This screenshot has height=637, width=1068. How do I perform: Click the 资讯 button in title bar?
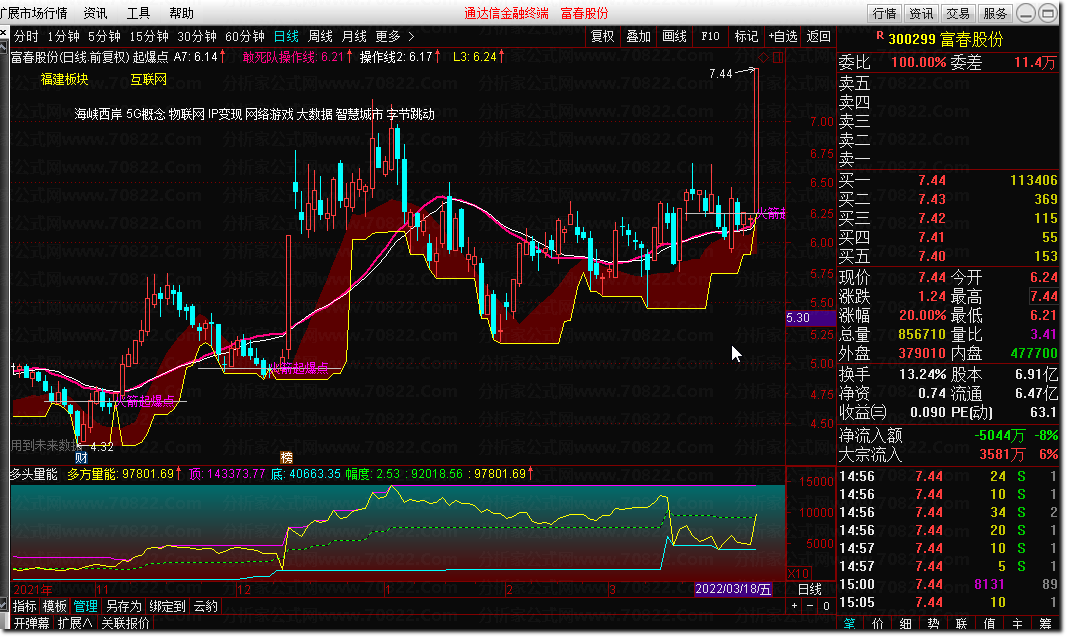pyautogui.click(x=922, y=13)
